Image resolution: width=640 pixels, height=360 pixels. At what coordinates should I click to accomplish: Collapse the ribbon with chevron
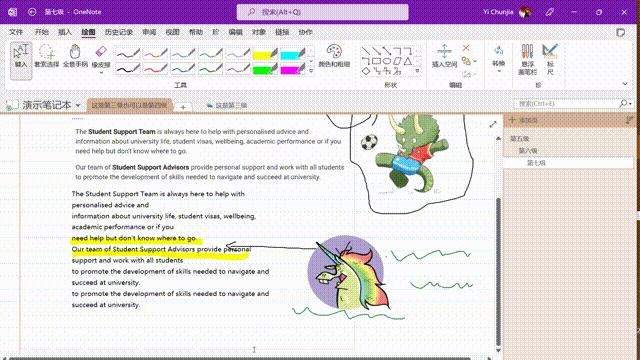click(x=625, y=84)
